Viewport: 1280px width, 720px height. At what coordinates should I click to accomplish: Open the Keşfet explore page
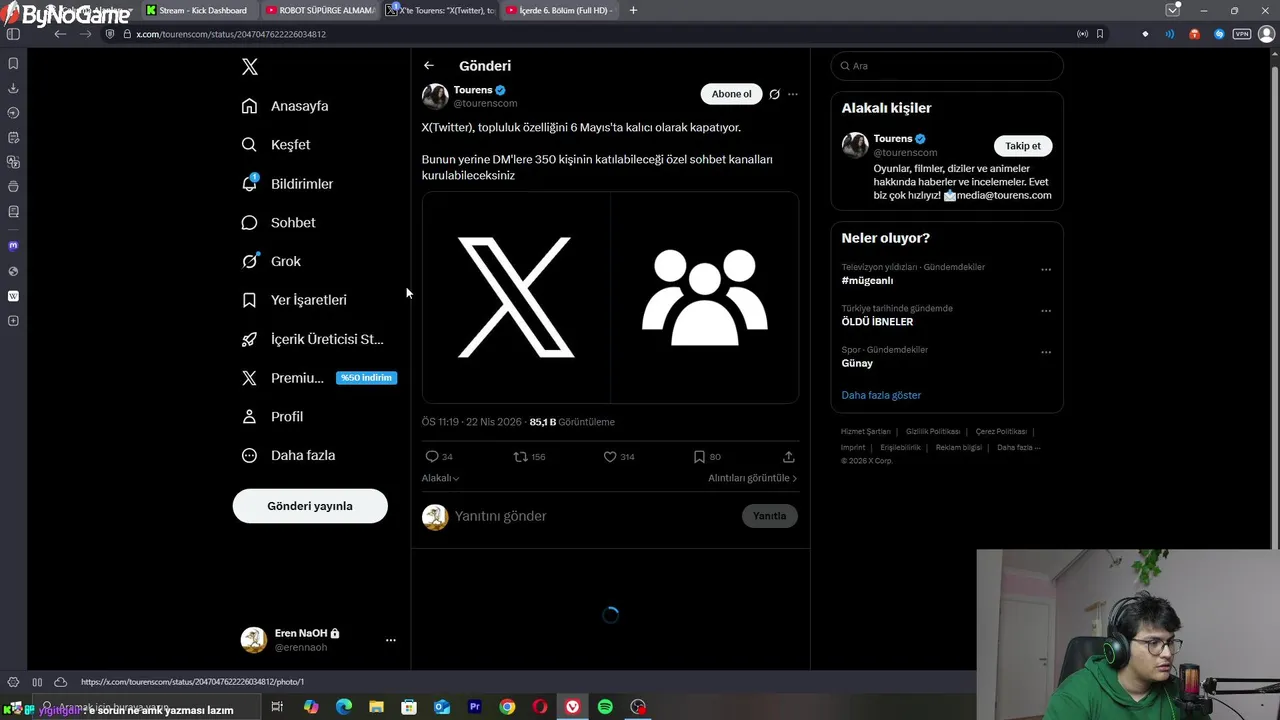point(276,145)
